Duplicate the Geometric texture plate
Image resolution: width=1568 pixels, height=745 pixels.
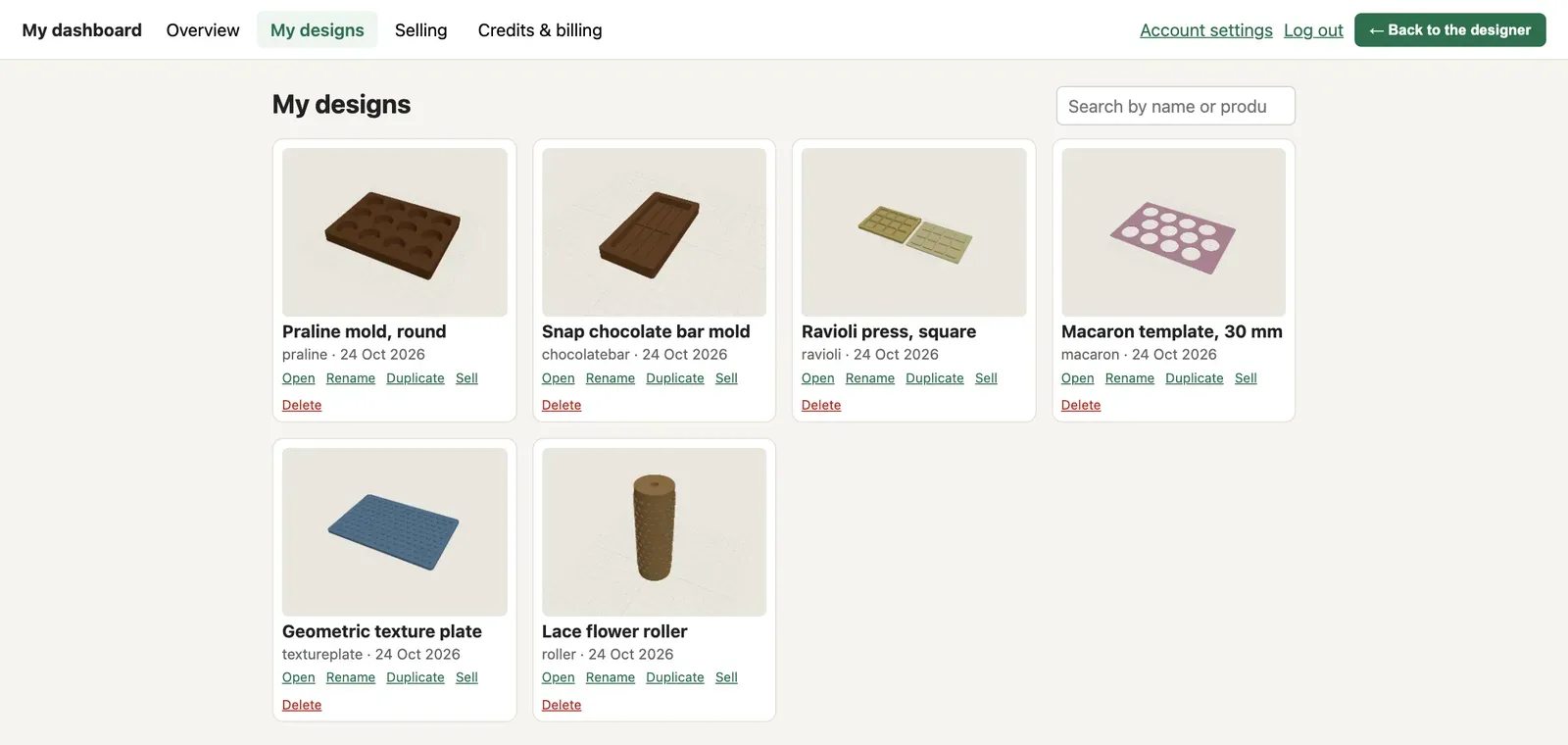click(x=416, y=677)
